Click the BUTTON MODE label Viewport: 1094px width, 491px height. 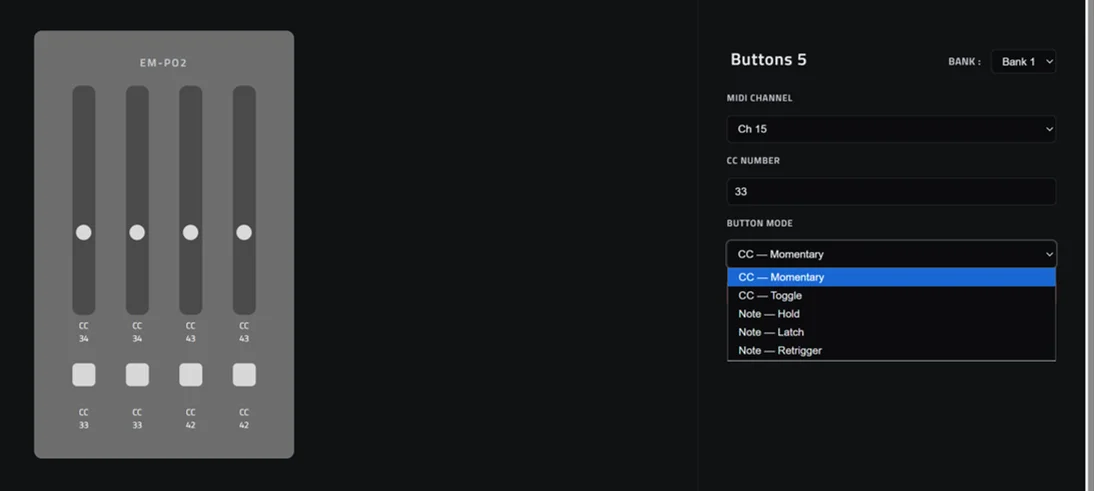759,223
